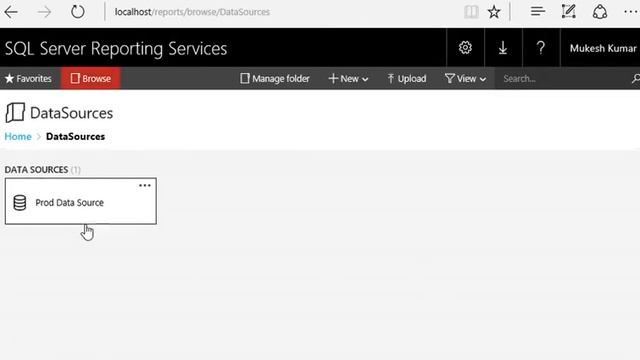Viewport: 640px width, 360px height.
Task: Reload the page with refresh icon
Action: click(78, 12)
